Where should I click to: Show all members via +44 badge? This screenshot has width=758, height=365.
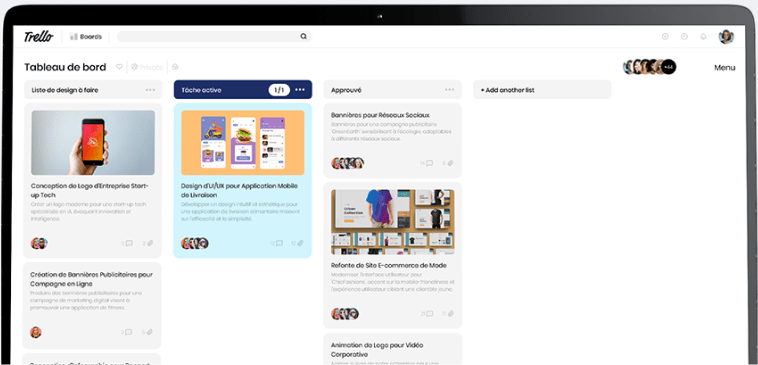669,67
